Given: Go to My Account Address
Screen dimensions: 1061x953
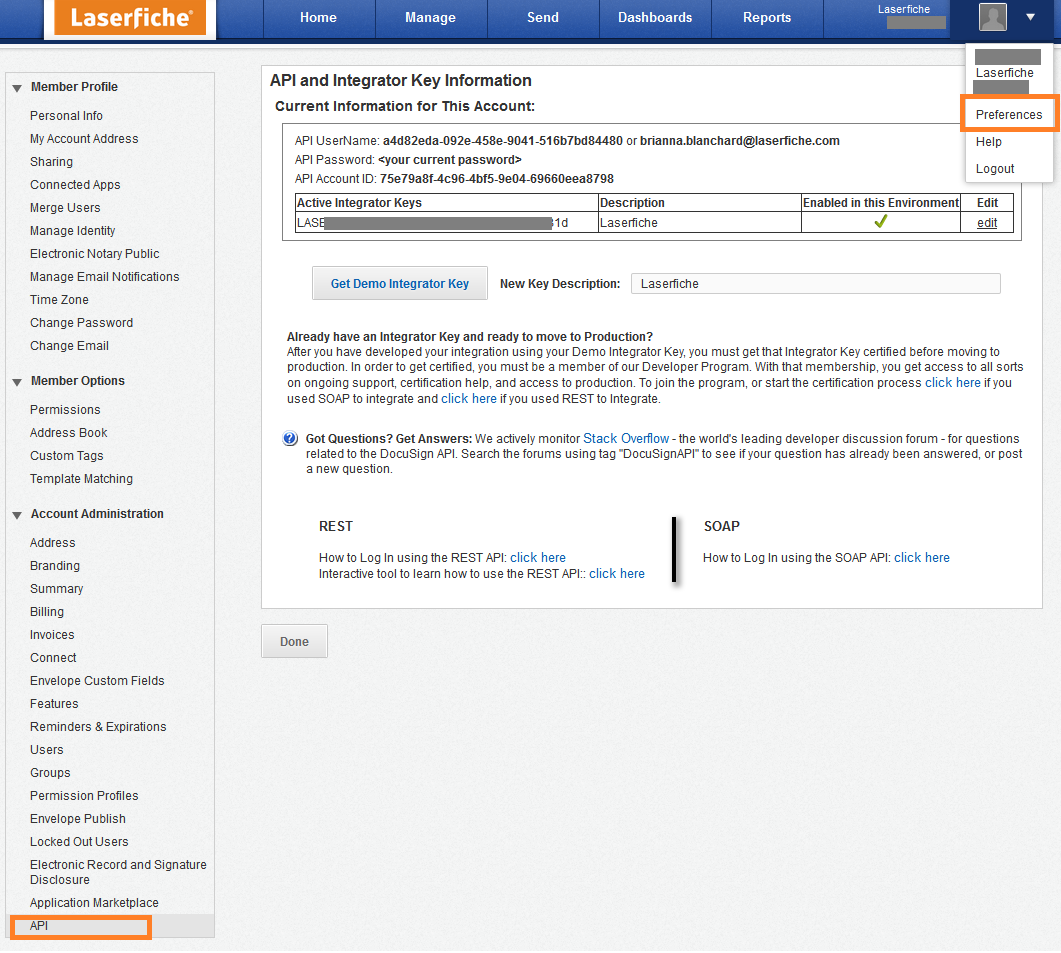Looking at the screenshot, I should (x=84, y=139).
